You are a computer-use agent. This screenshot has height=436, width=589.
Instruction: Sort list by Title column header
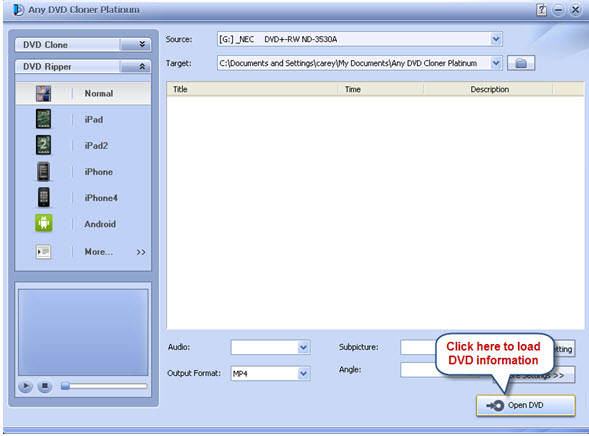[252, 89]
